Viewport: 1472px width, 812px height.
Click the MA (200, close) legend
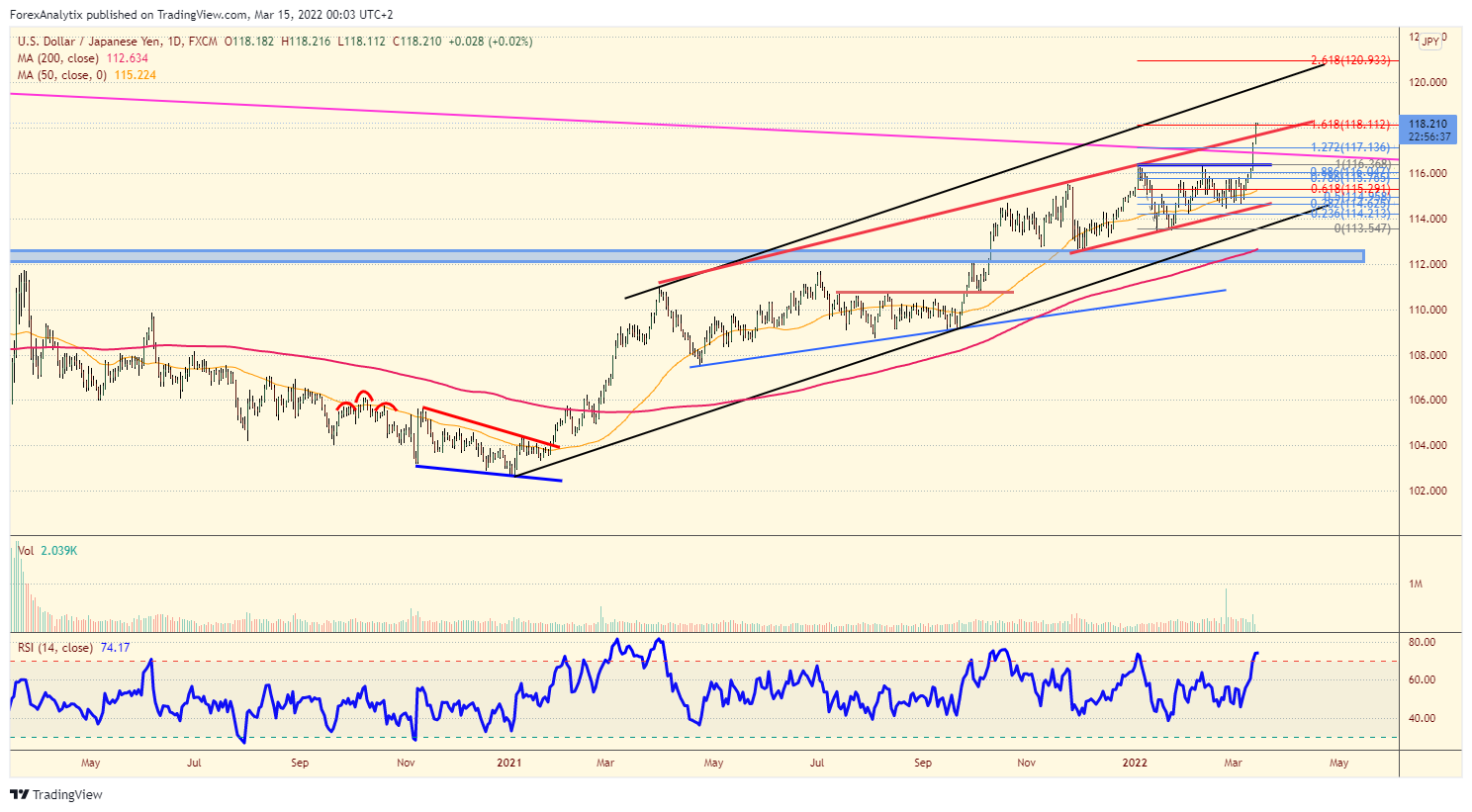tap(58, 58)
